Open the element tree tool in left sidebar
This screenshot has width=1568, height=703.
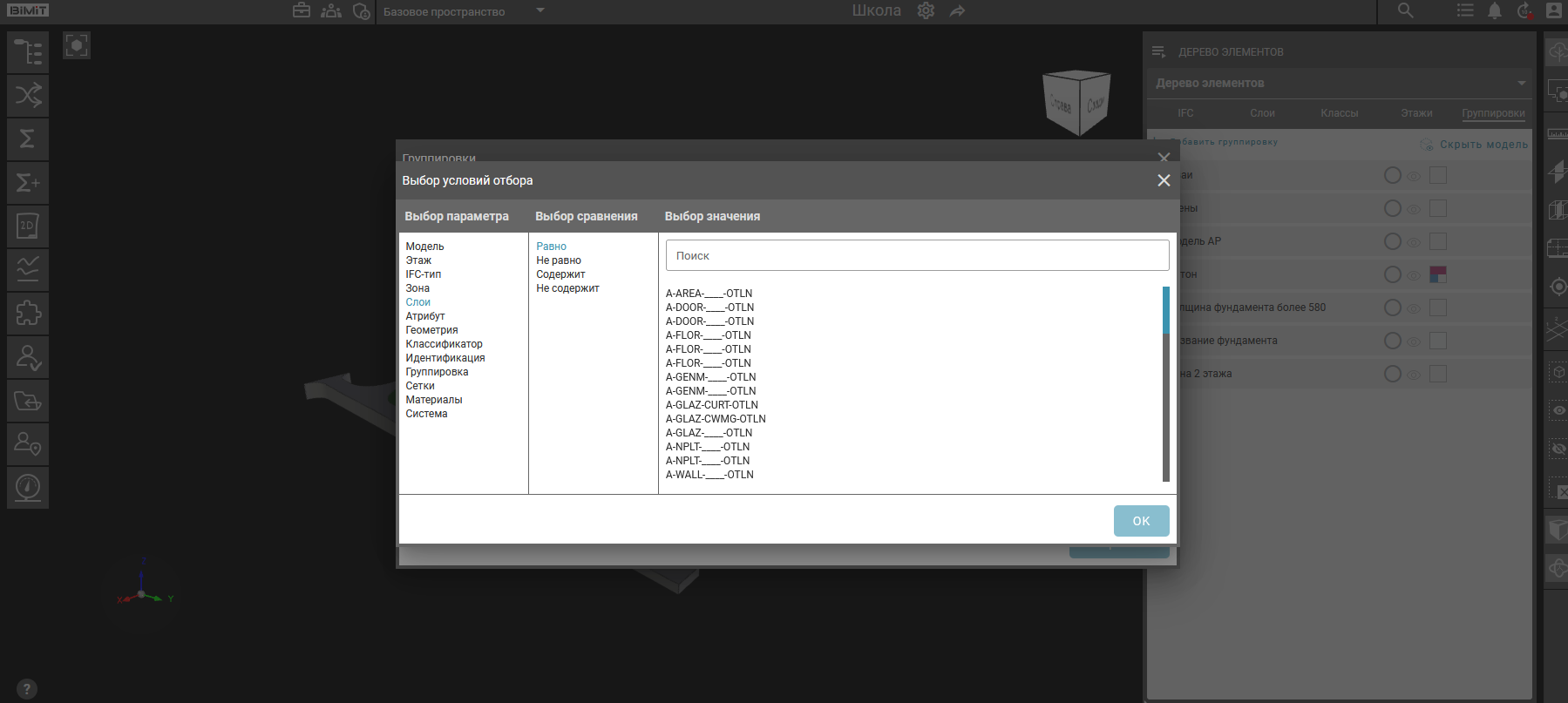(28, 52)
